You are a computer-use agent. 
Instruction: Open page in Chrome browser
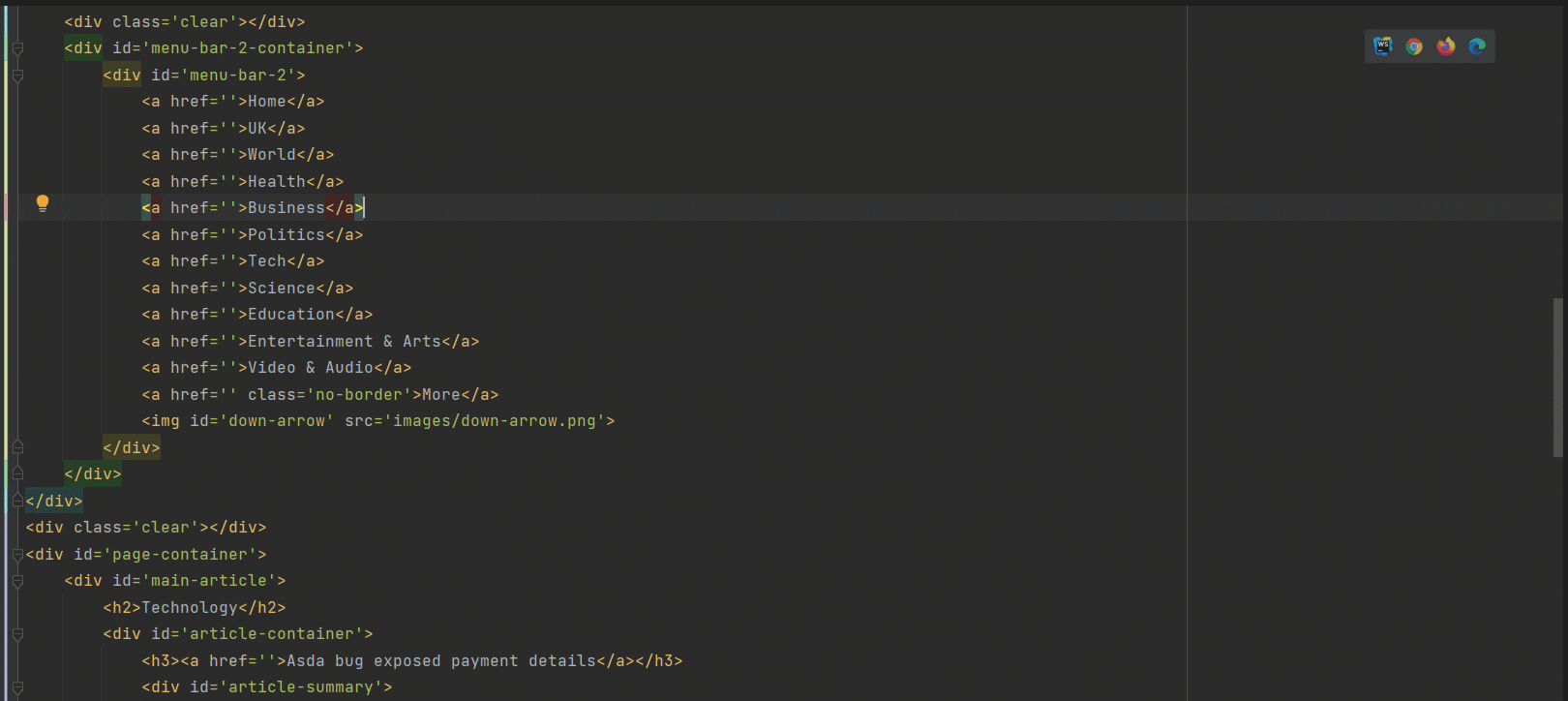pyautogui.click(x=1414, y=46)
